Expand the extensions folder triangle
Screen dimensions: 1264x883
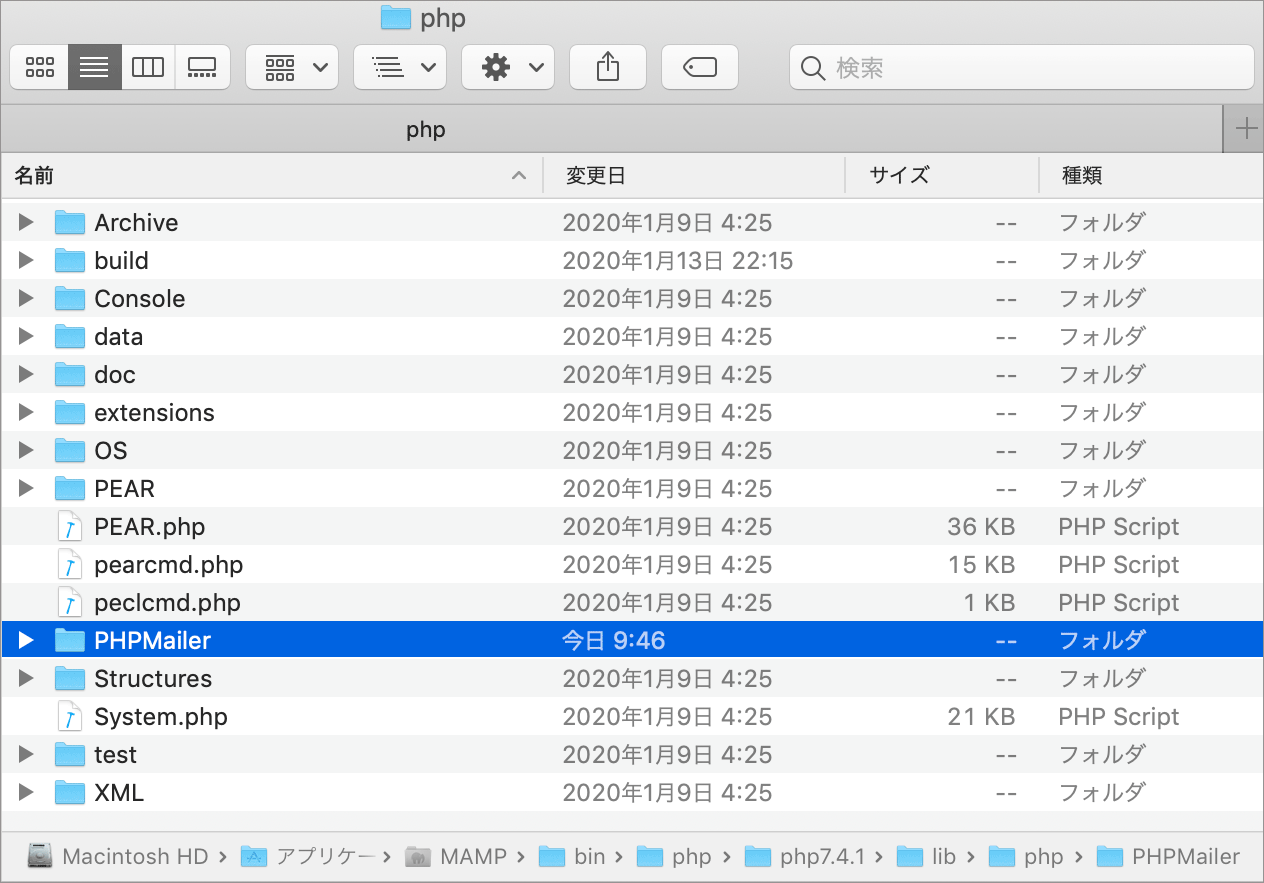pyautogui.click(x=27, y=413)
